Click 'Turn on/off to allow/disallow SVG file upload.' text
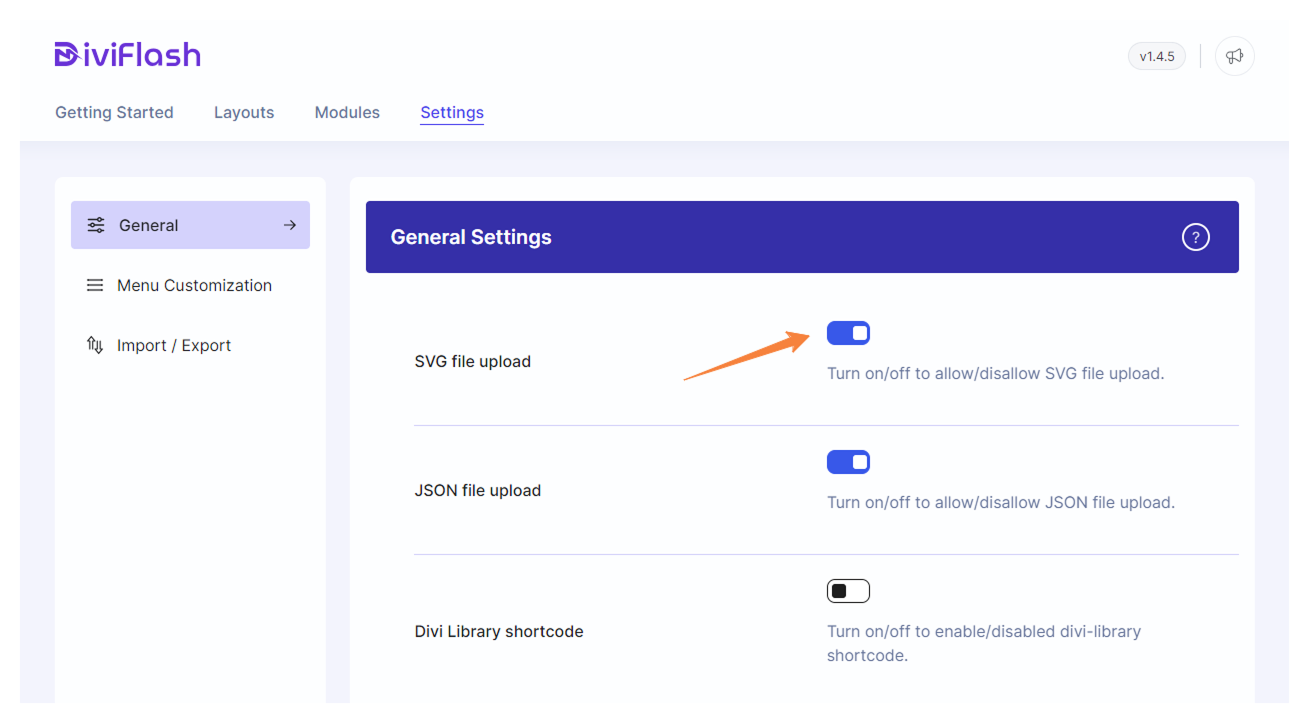Viewport: 1309px width, 723px height. (996, 373)
